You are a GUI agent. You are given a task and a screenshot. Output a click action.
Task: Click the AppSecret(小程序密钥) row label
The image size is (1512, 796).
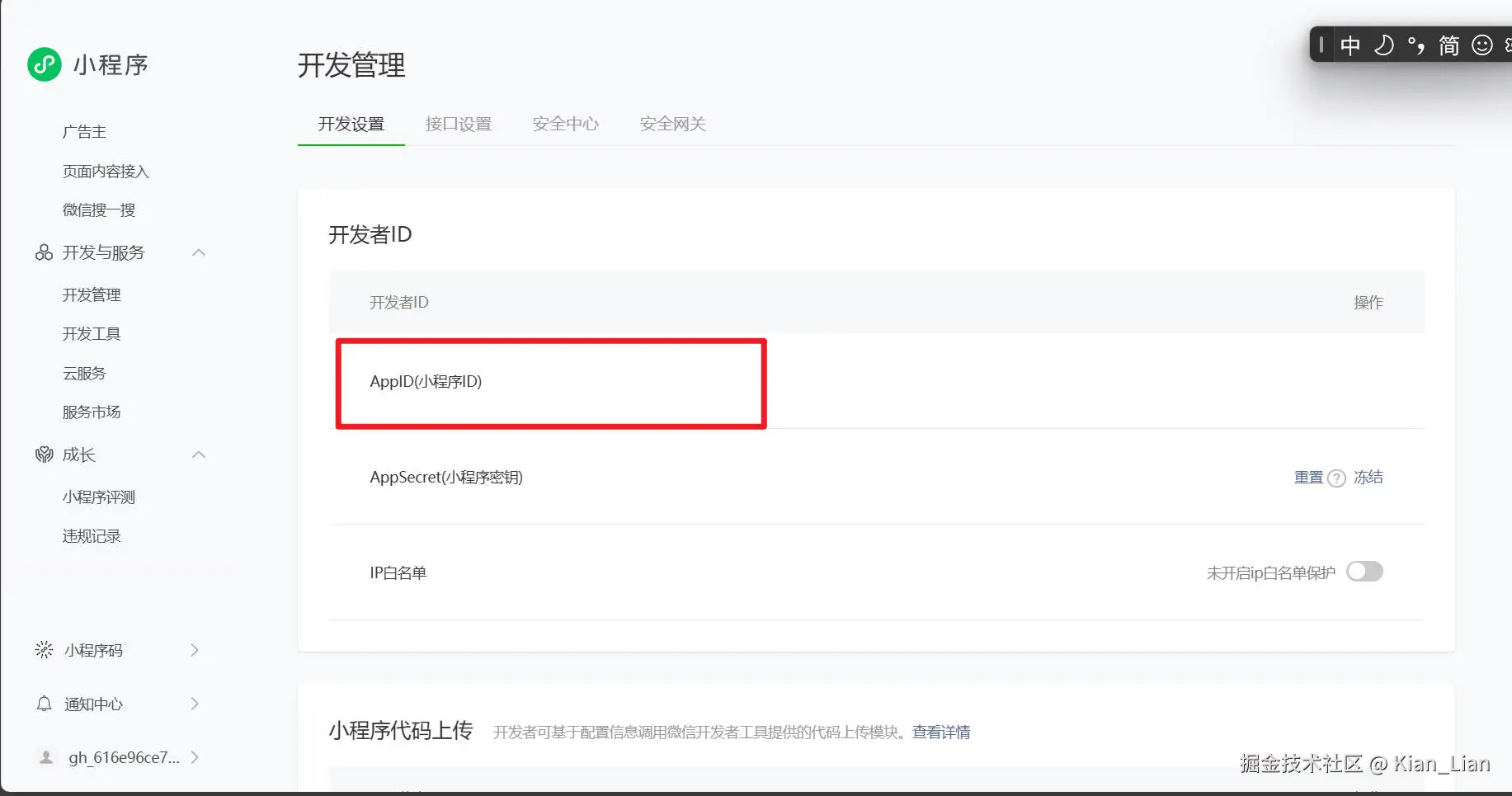tap(446, 478)
